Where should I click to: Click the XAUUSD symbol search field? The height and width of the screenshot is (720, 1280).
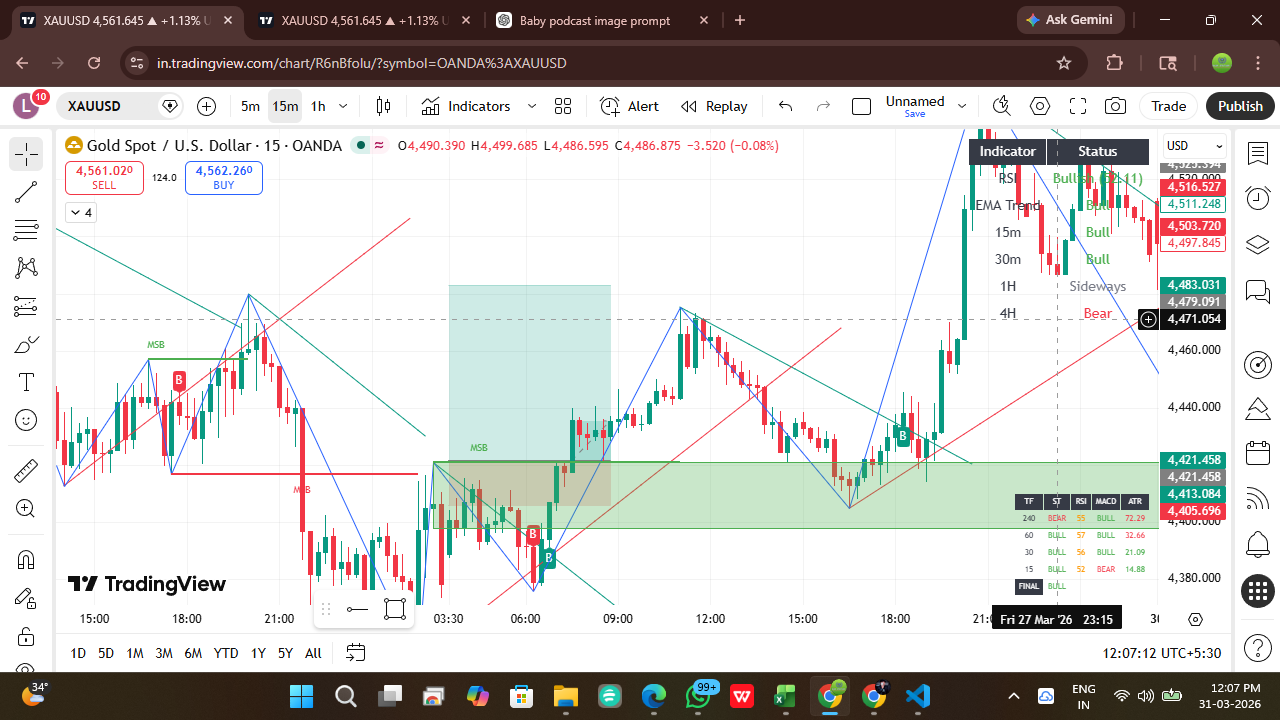(x=108, y=106)
